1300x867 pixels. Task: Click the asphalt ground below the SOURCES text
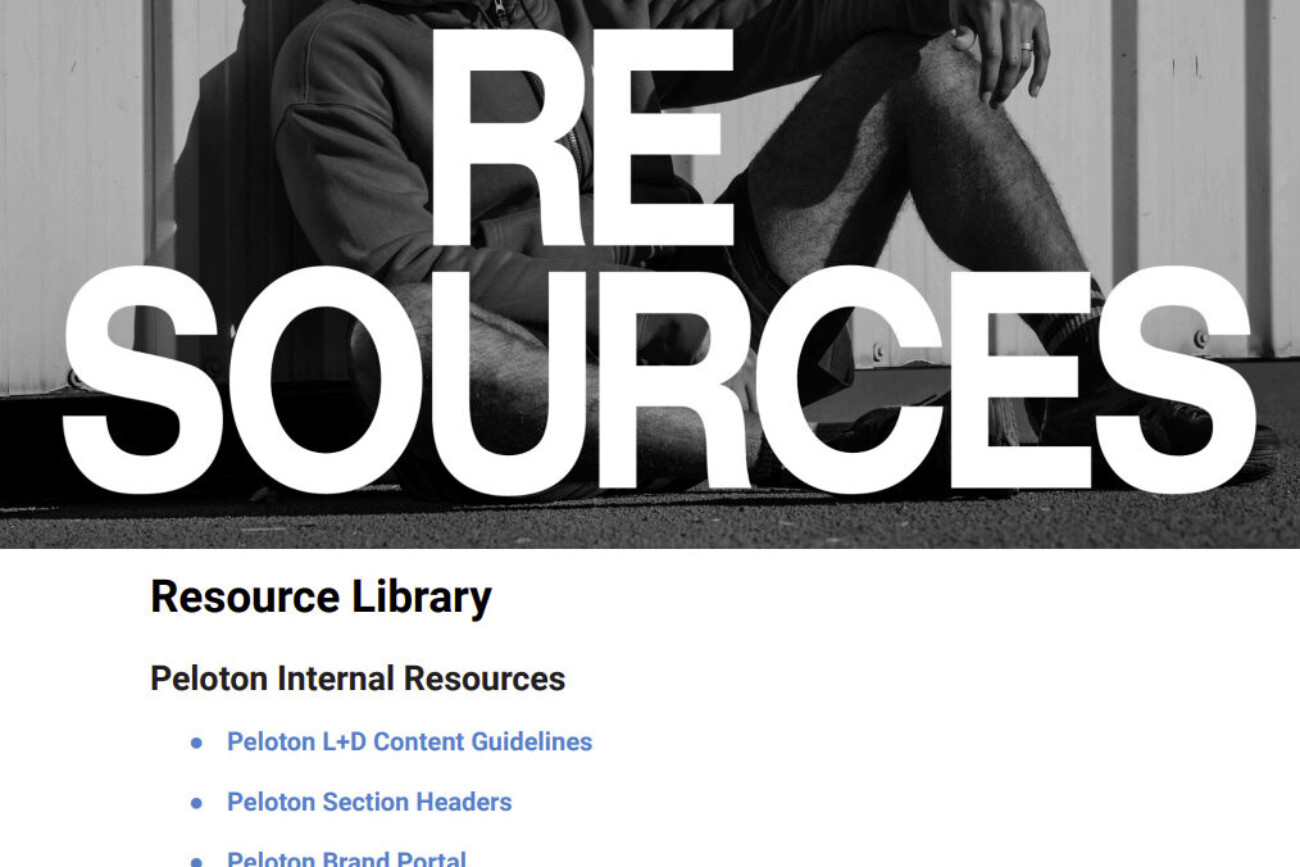650,522
